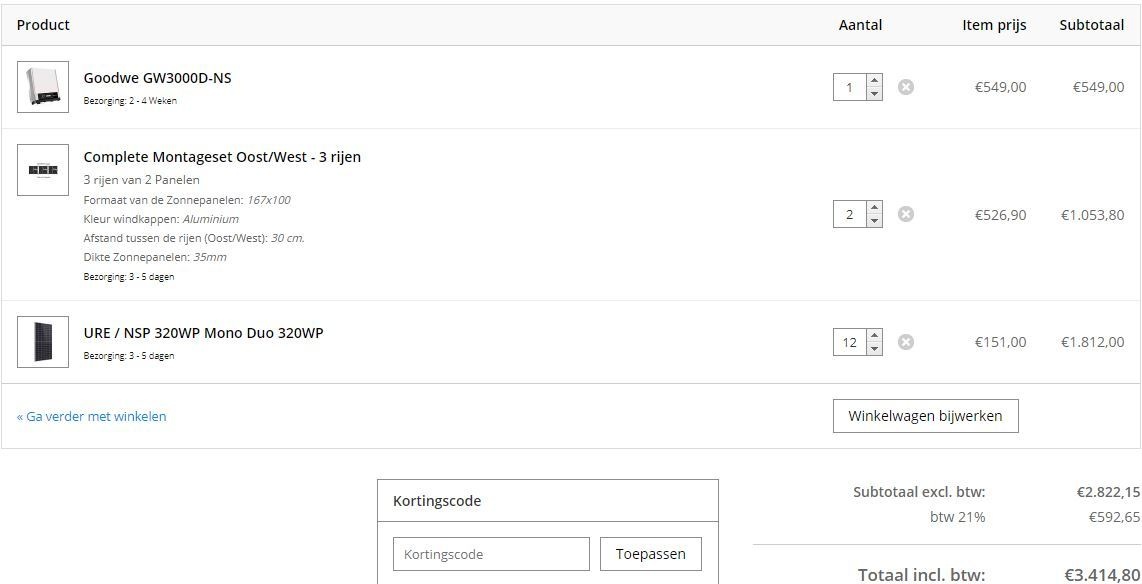Open URE / NSP 320WP Mono Duo link

(203, 333)
